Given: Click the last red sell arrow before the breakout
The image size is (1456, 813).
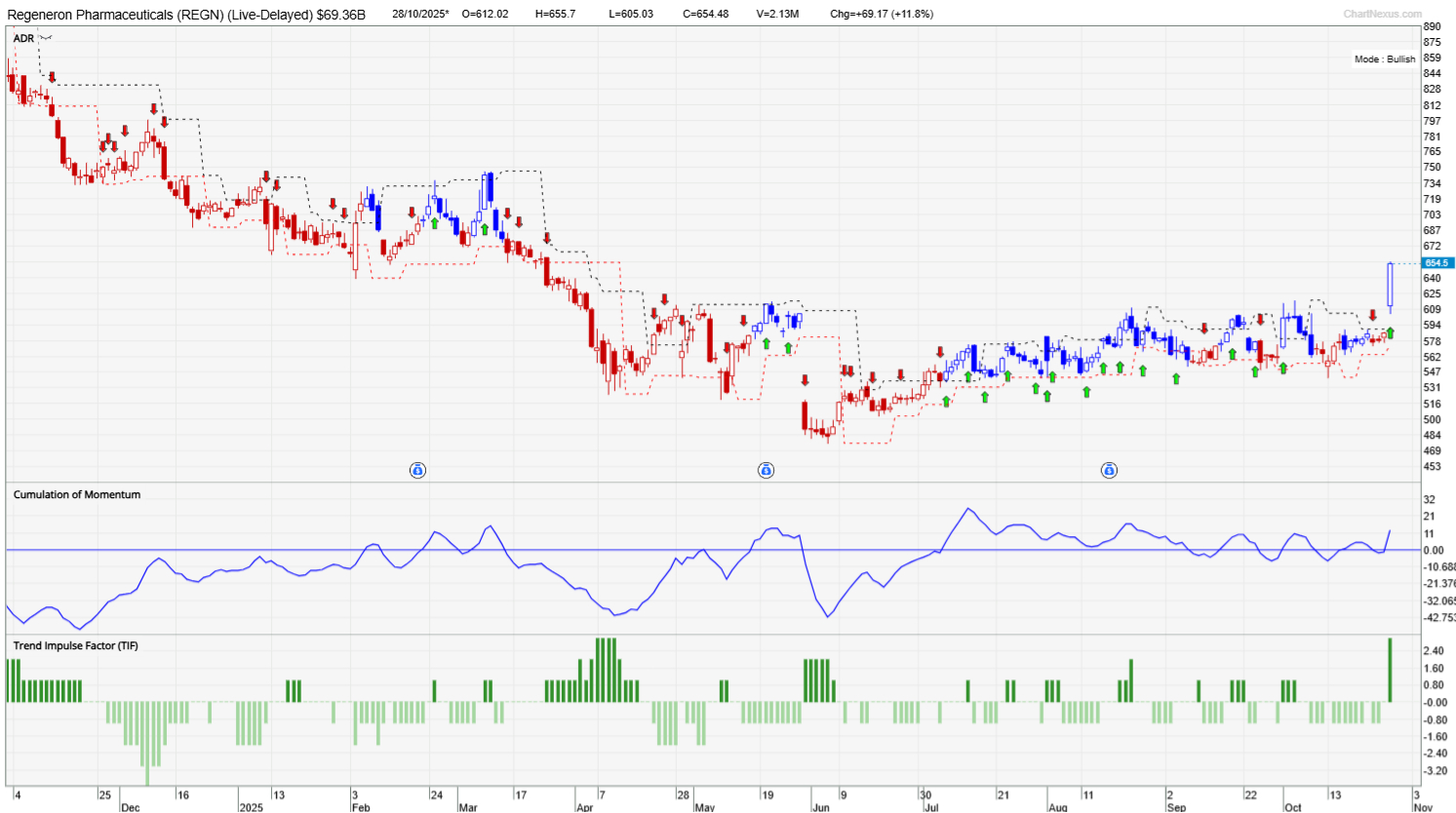Looking at the screenshot, I should point(1373,315).
